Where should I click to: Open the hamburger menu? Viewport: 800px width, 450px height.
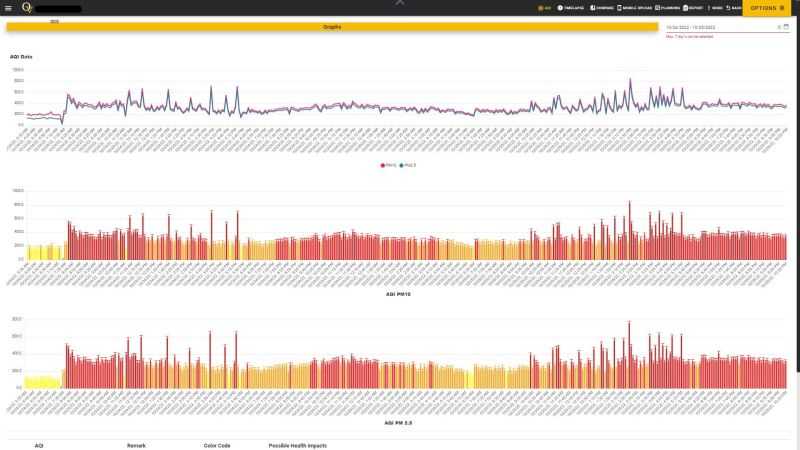[8, 8]
